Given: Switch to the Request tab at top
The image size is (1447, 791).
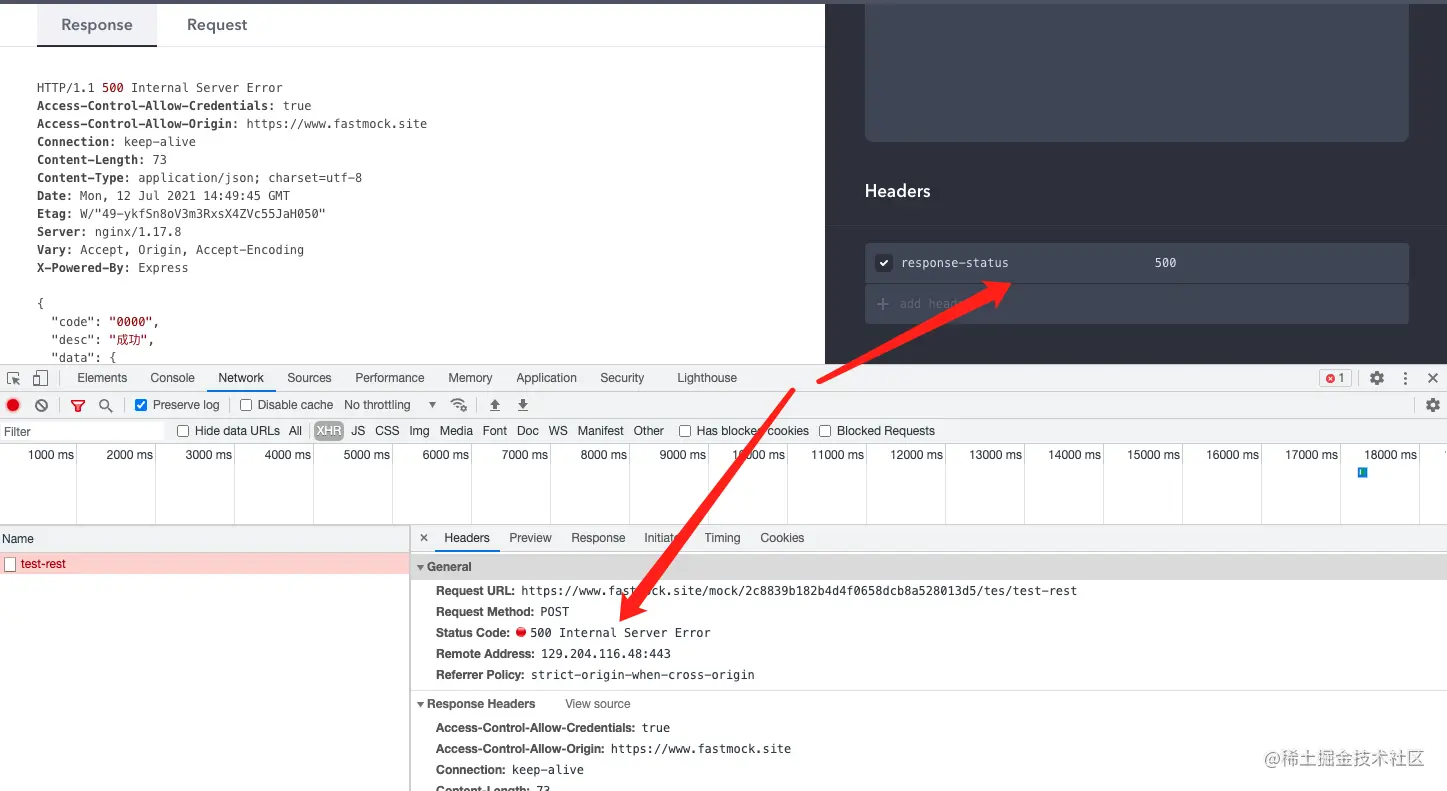Looking at the screenshot, I should click(x=217, y=25).
